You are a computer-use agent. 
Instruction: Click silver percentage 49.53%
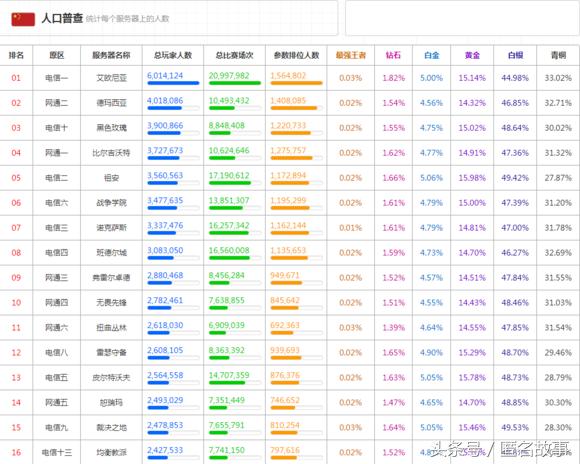tap(515, 428)
